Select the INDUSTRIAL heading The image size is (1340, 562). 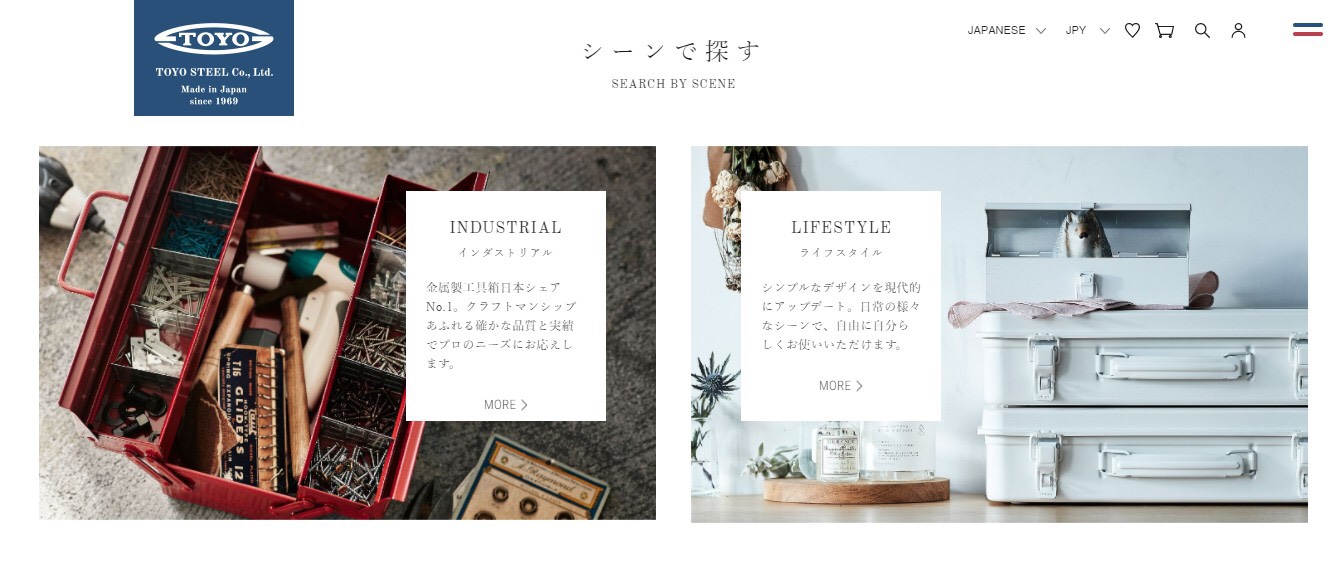(x=506, y=228)
